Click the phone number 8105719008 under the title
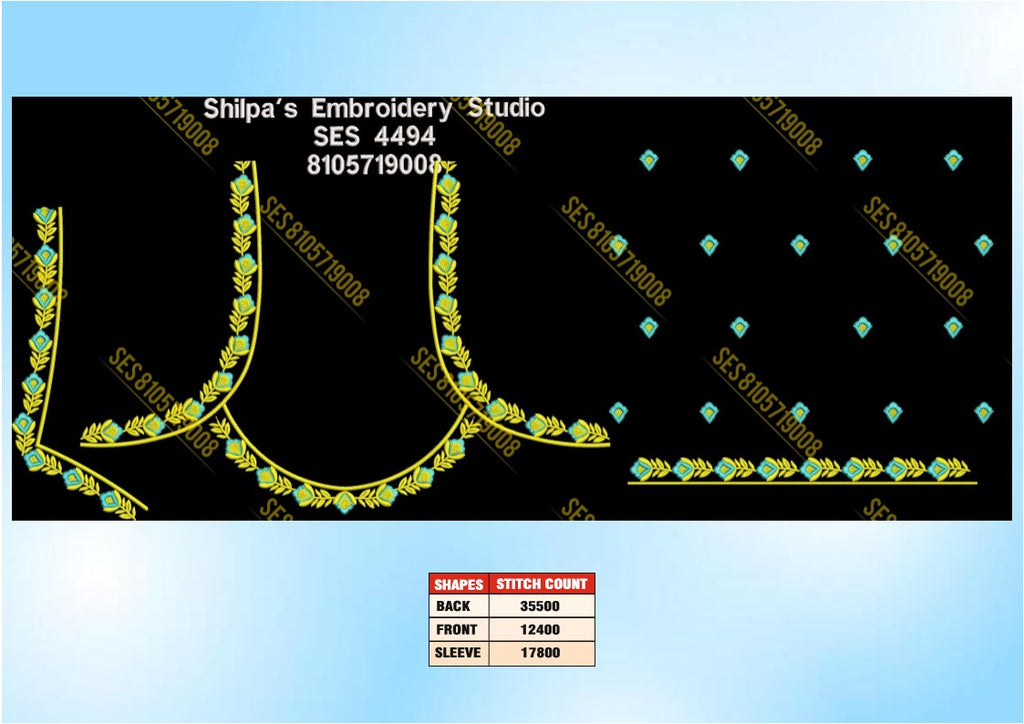This screenshot has height=724, width=1024. point(374,165)
